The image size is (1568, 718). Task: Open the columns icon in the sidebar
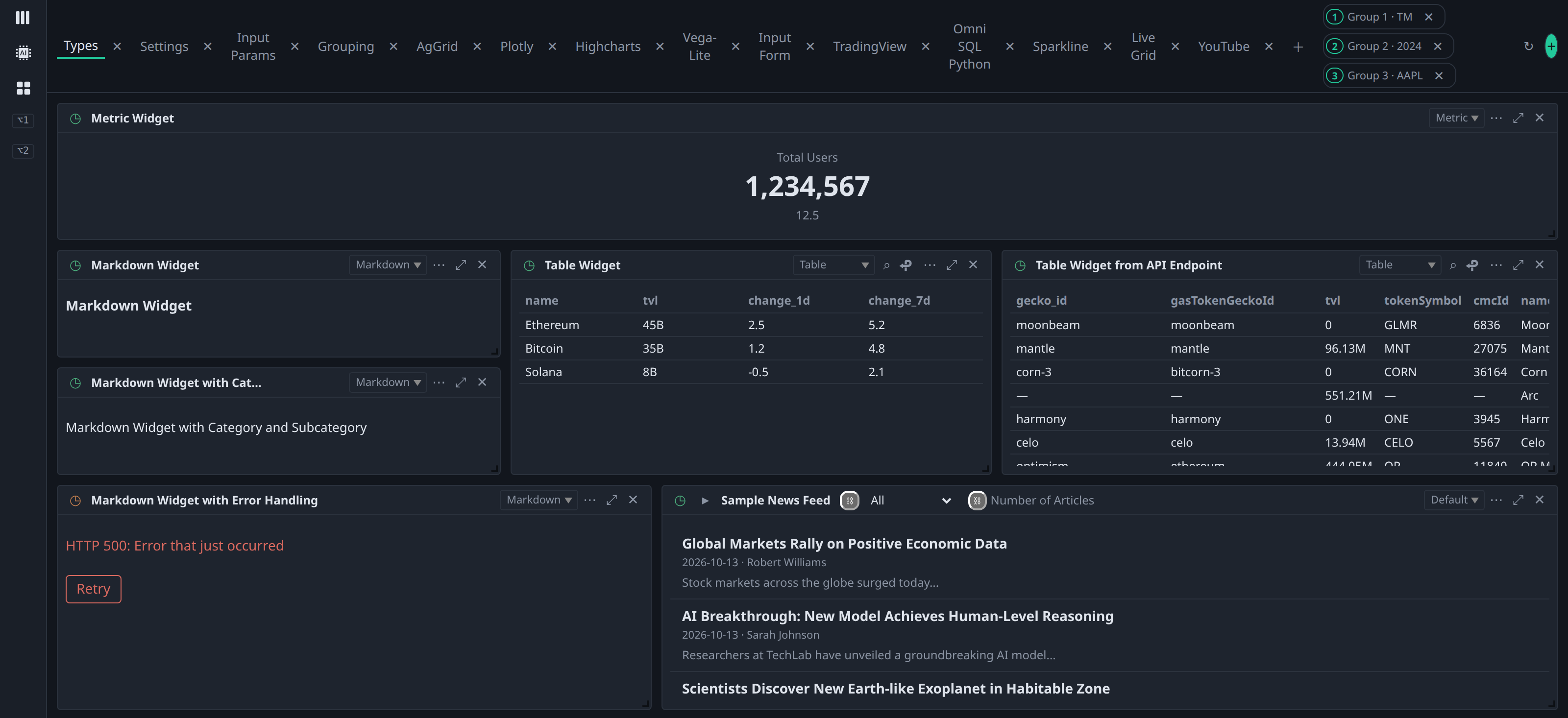coord(23,18)
